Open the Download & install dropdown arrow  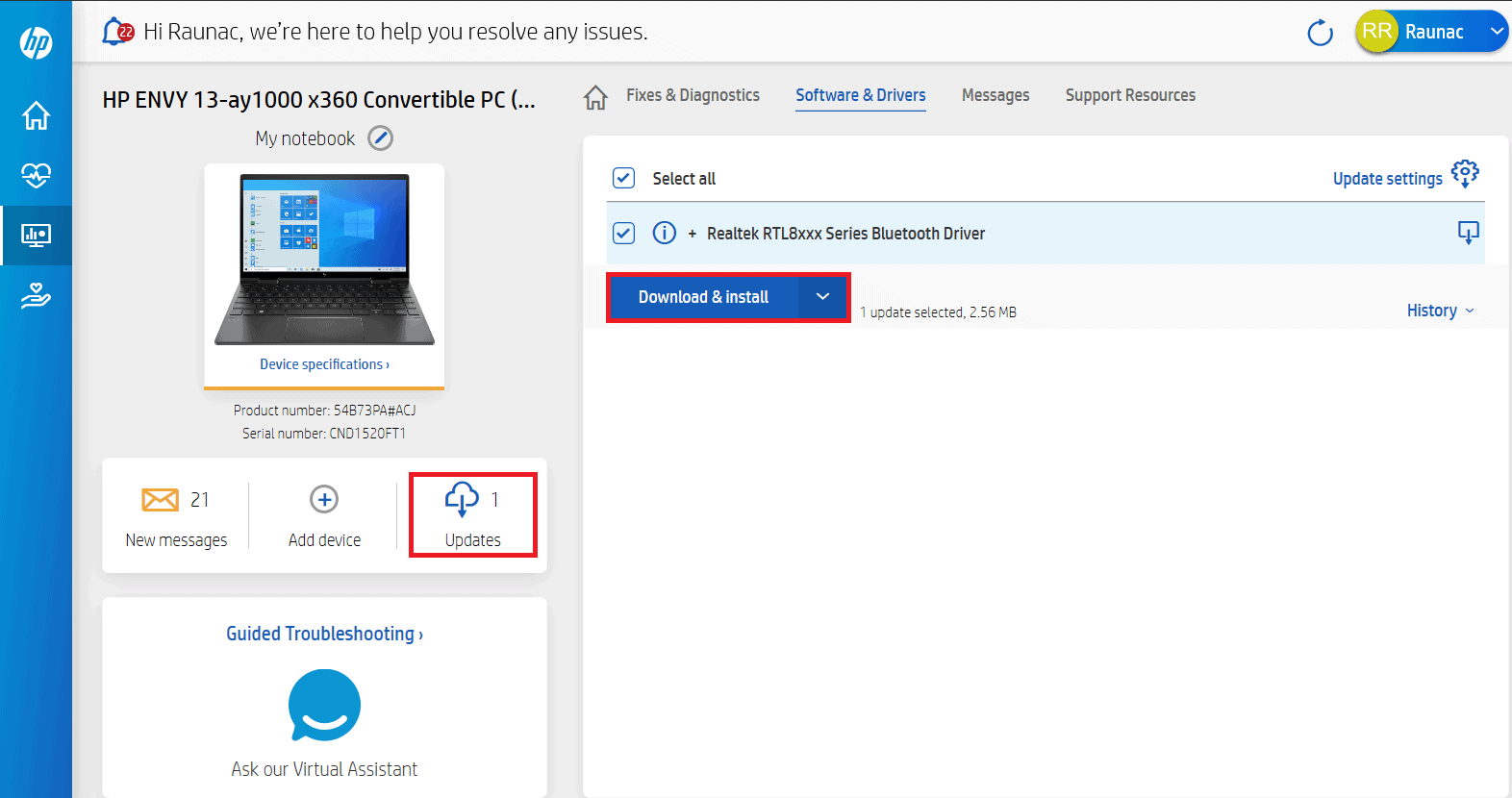822,297
